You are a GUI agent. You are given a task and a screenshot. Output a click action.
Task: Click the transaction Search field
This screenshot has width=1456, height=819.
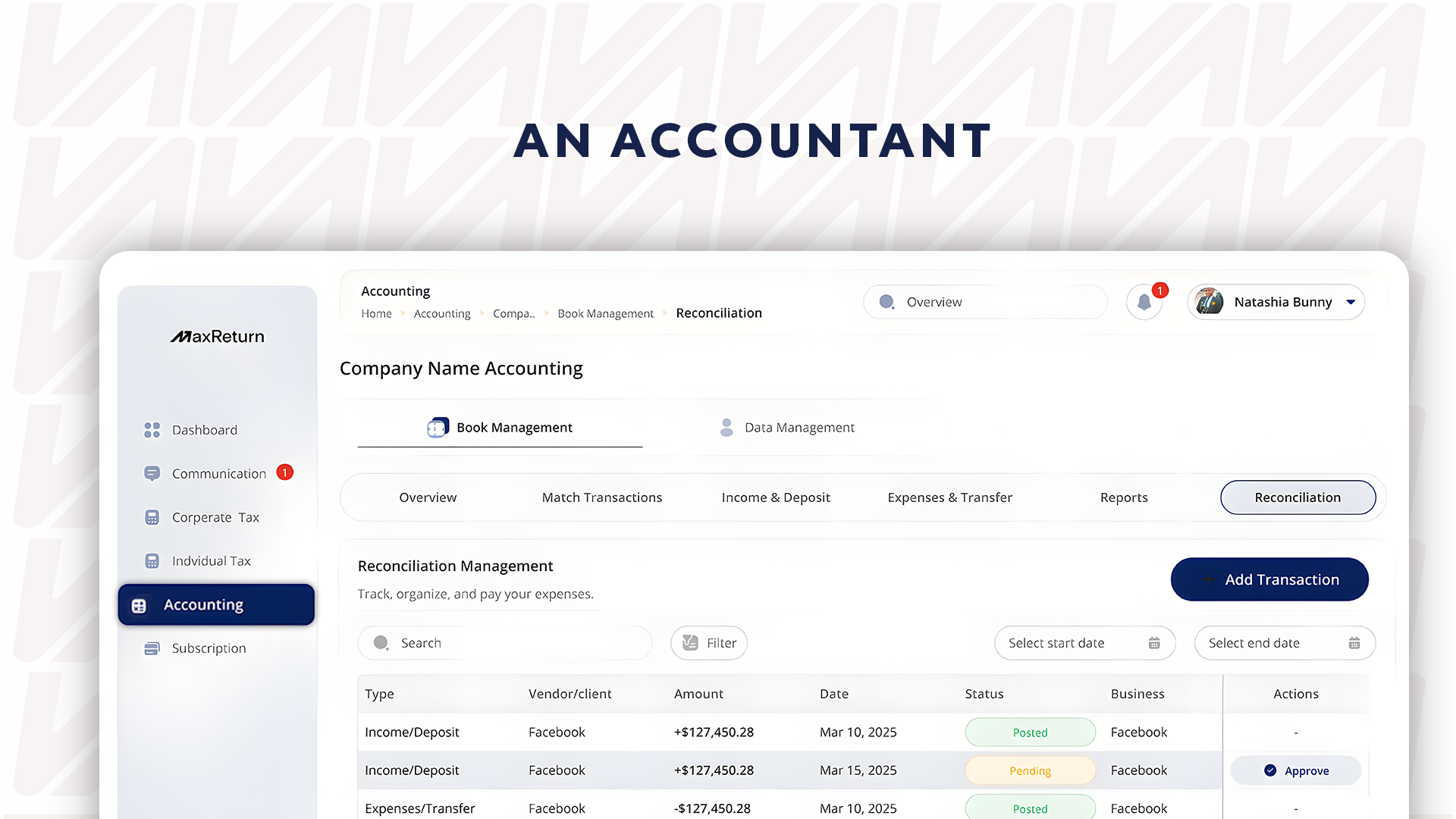(504, 643)
